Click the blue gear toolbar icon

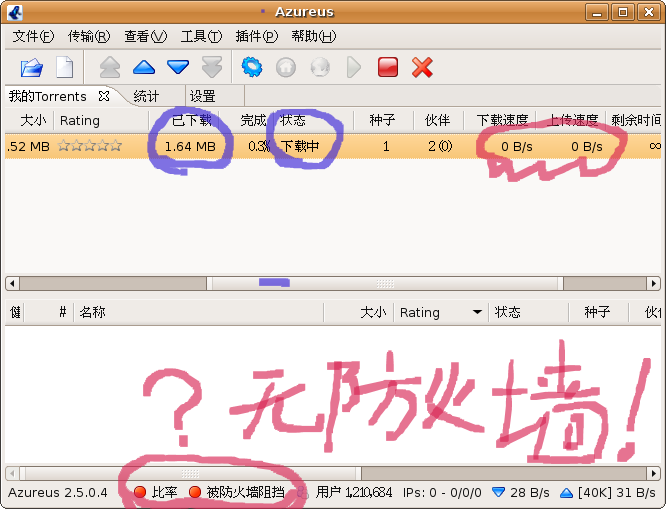coord(252,67)
